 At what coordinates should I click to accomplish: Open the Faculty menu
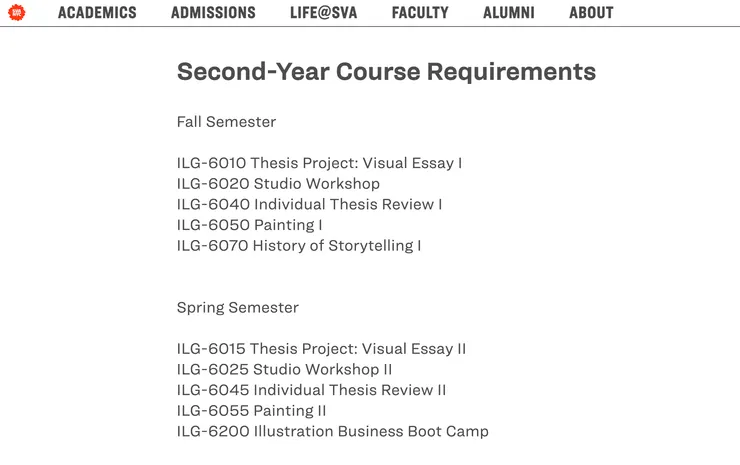pos(420,13)
